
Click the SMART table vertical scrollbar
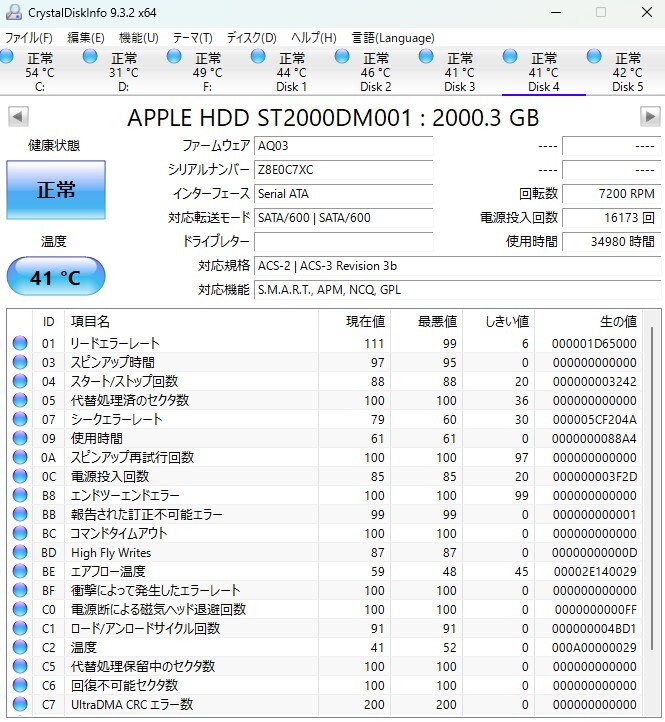point(652,488)
